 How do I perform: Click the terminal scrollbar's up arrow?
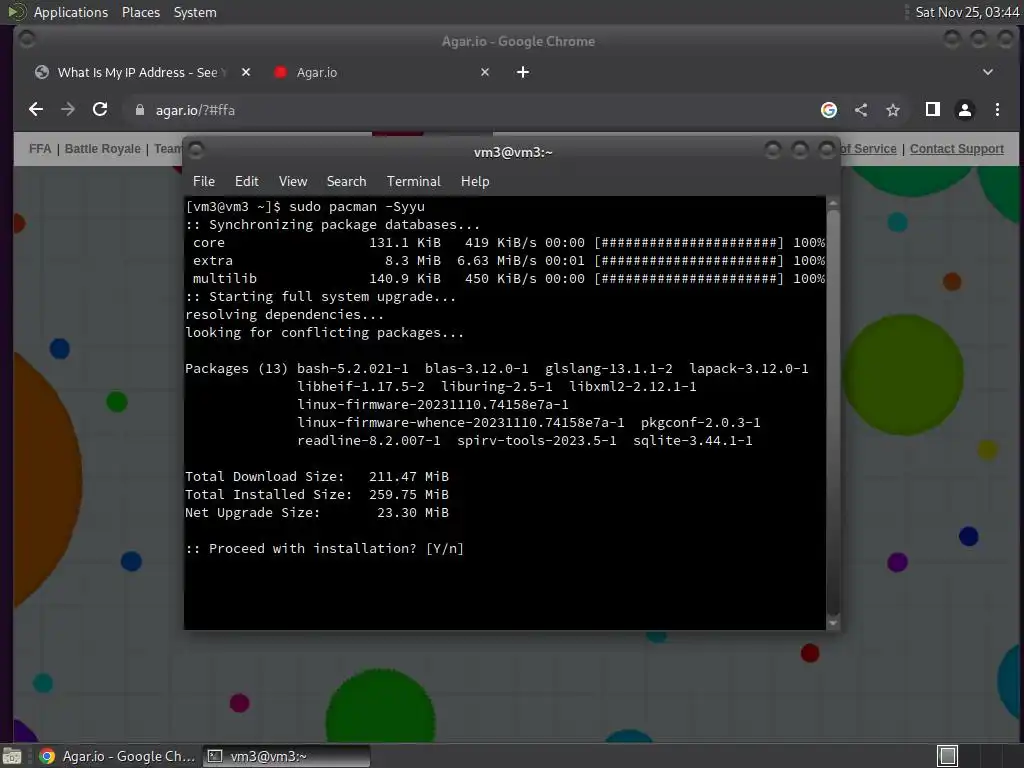click(x=833, y=204)
